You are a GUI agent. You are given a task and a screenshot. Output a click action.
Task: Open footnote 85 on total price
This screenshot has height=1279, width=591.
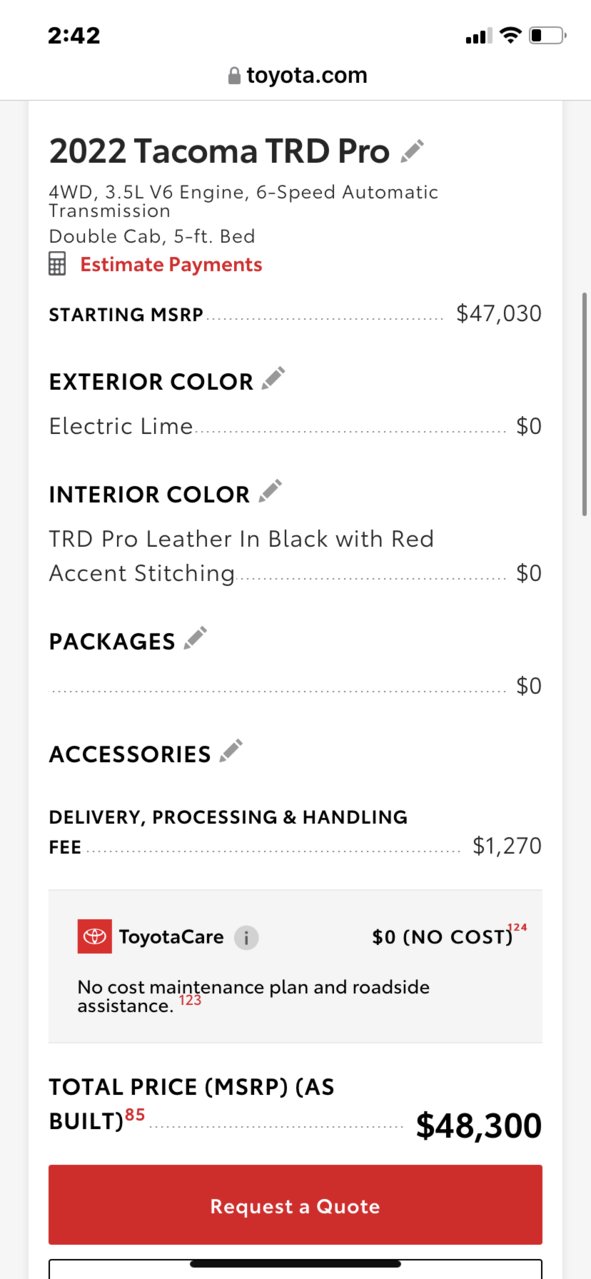click(135, 1114)
